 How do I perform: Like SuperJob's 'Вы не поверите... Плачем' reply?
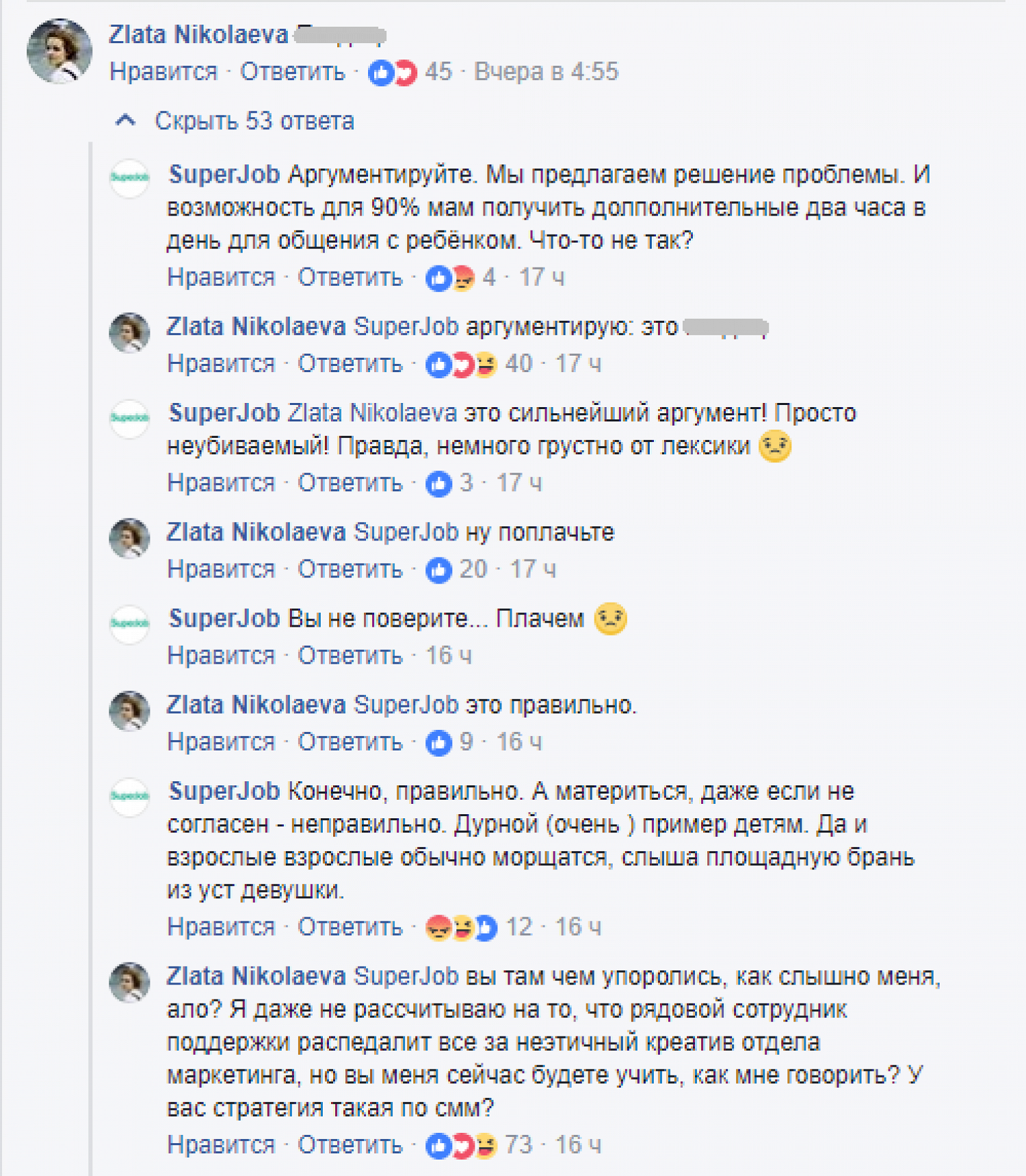[221, 656]
